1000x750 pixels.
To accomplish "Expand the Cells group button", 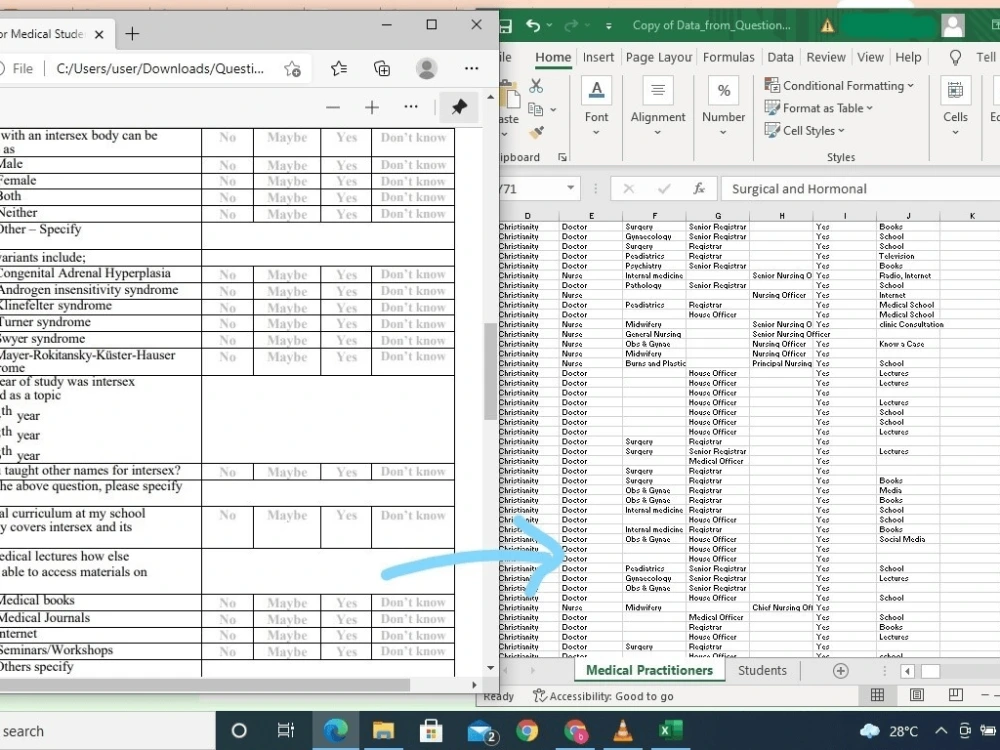I will pos(955,106).
